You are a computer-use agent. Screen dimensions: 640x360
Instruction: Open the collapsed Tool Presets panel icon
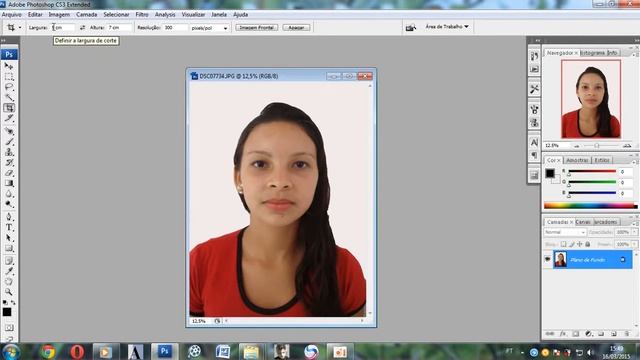click(x=534, y=89)
